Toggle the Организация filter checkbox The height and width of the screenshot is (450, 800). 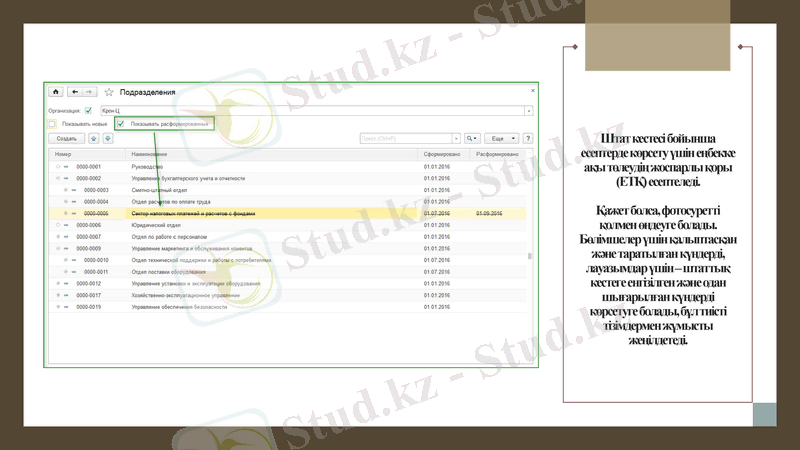pos(88,110)
